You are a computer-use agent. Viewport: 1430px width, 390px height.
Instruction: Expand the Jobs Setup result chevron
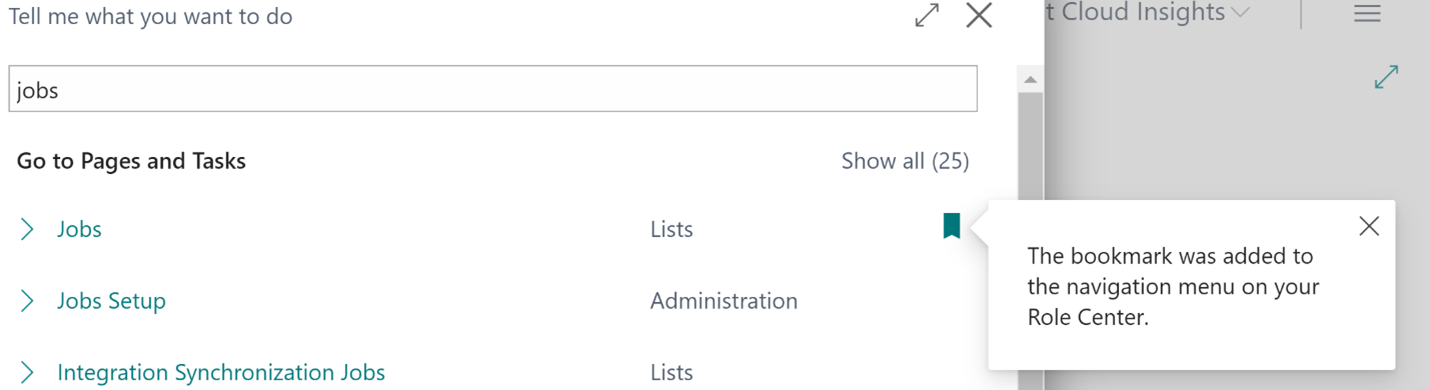27,301
